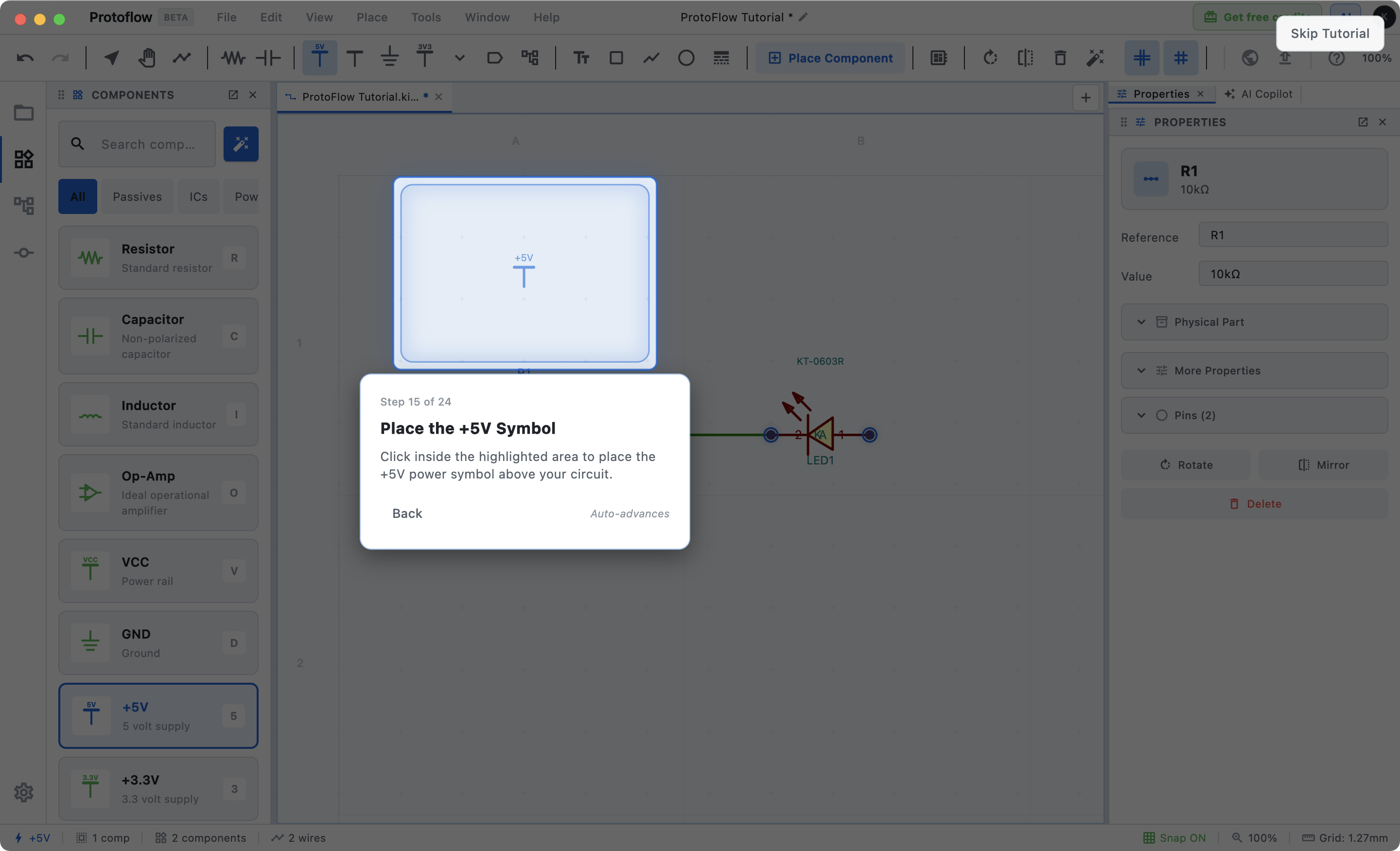This screenshot has width=1400, height=851.
Task: Click the Search components field
Action: click(x=137, y=144)
